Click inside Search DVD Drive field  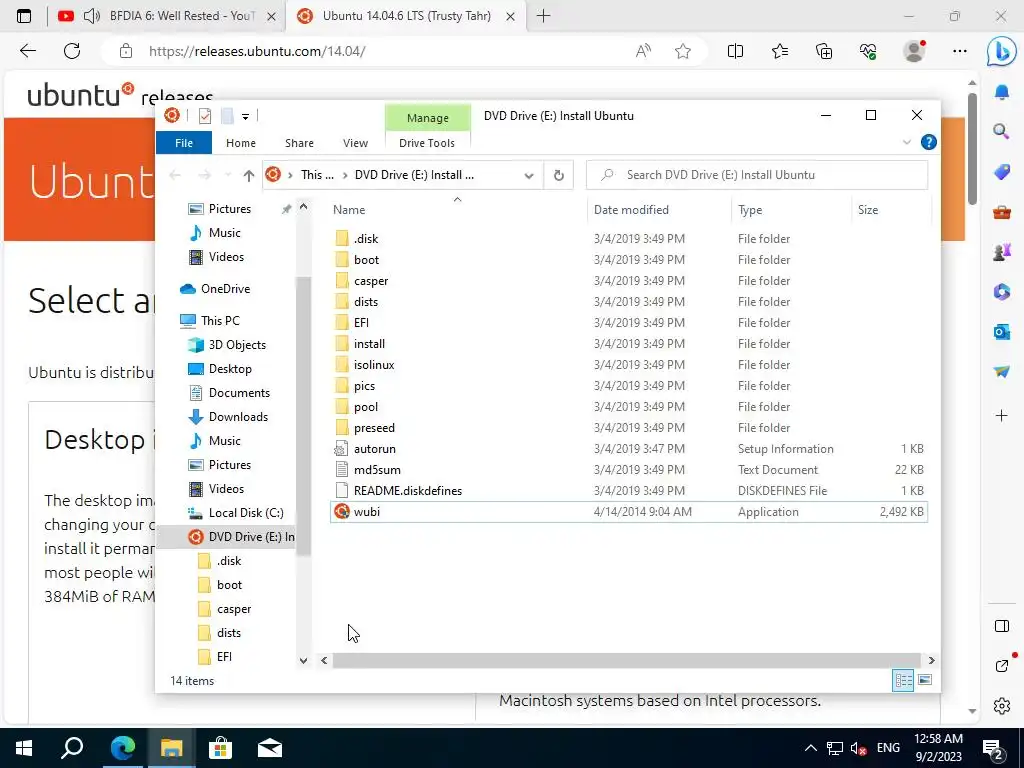pyautogui.click(x=757, y=175)
